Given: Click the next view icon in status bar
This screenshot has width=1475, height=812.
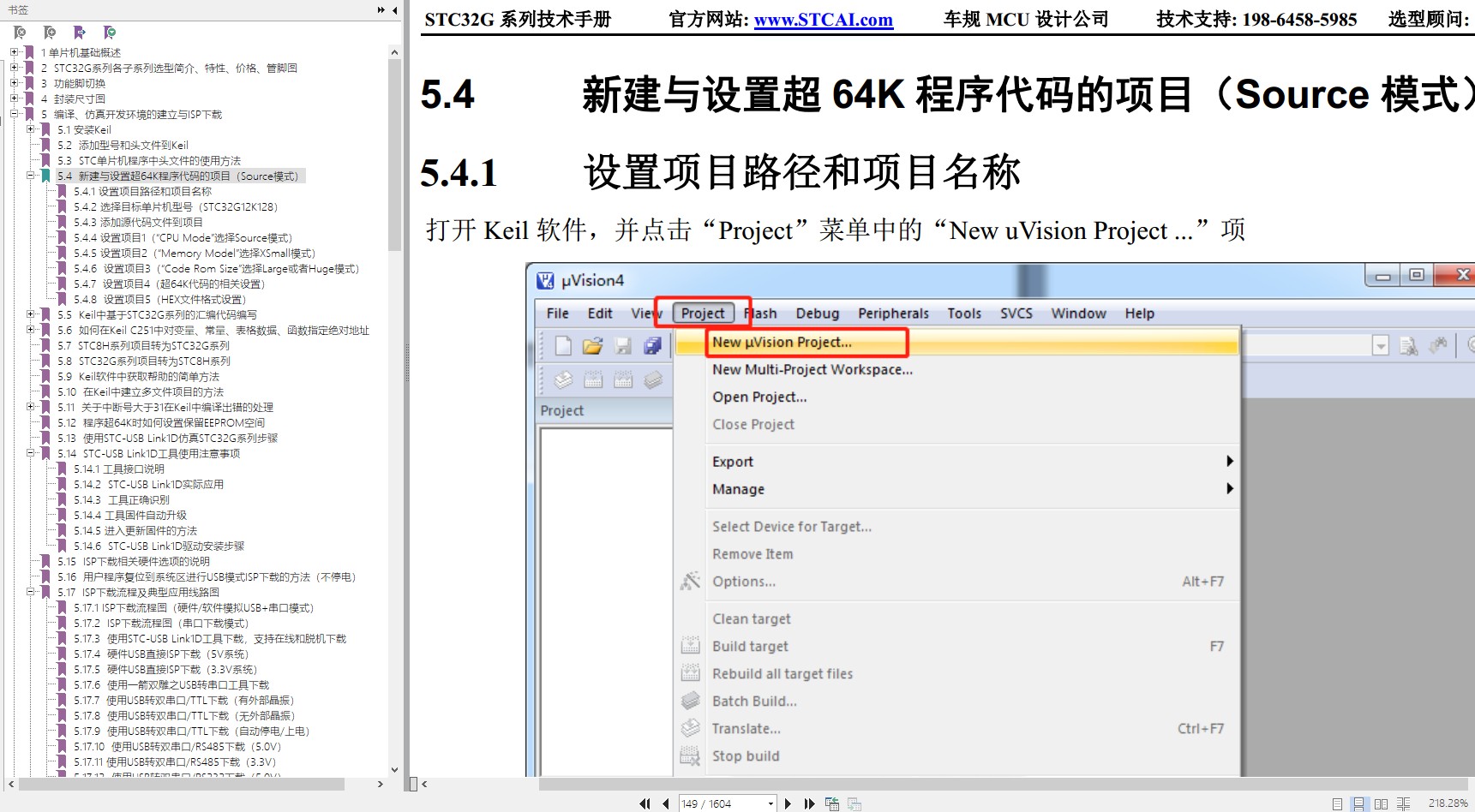Looking at the screenshot, I should click(854, 803).
